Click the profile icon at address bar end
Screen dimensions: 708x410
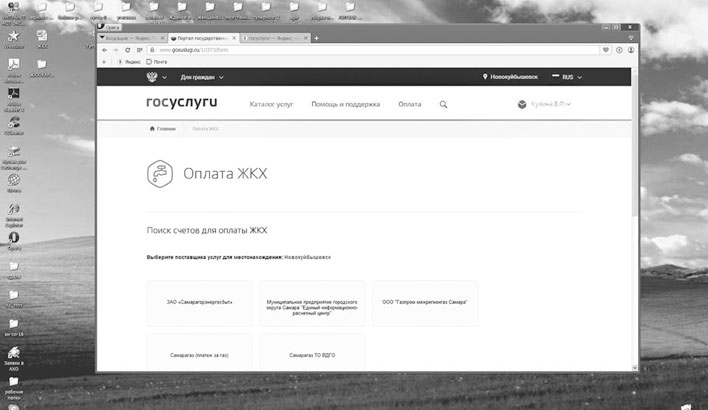631,50
